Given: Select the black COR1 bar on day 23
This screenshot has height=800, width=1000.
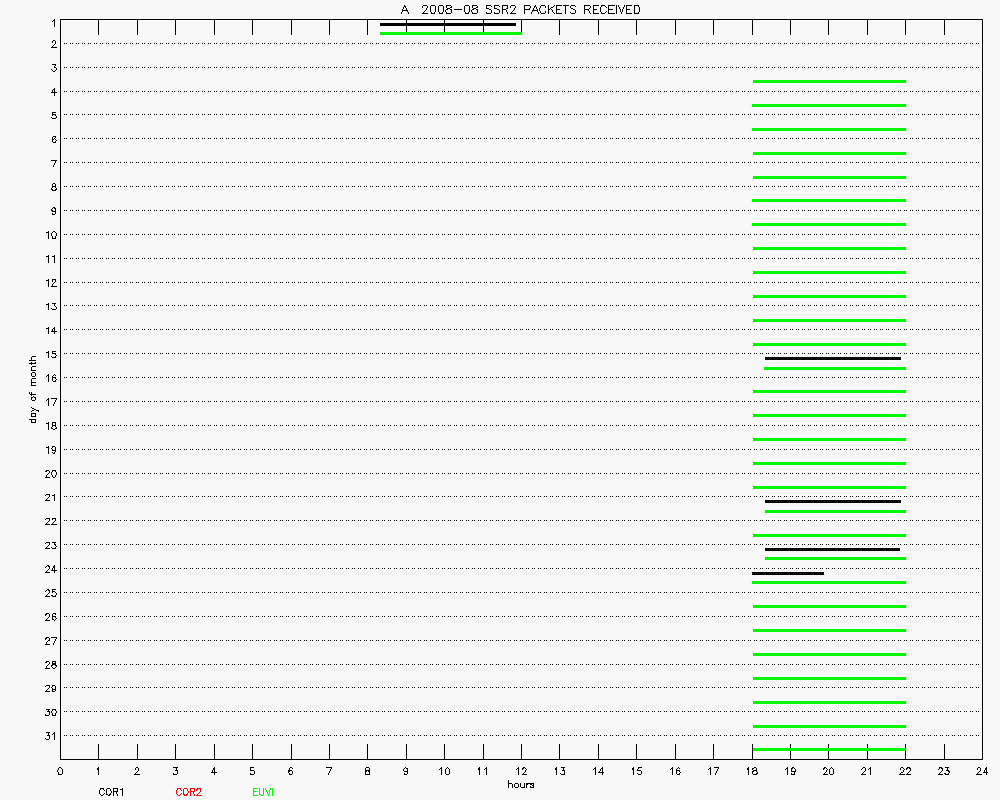Looking at the screenshot, I should 832,549.
